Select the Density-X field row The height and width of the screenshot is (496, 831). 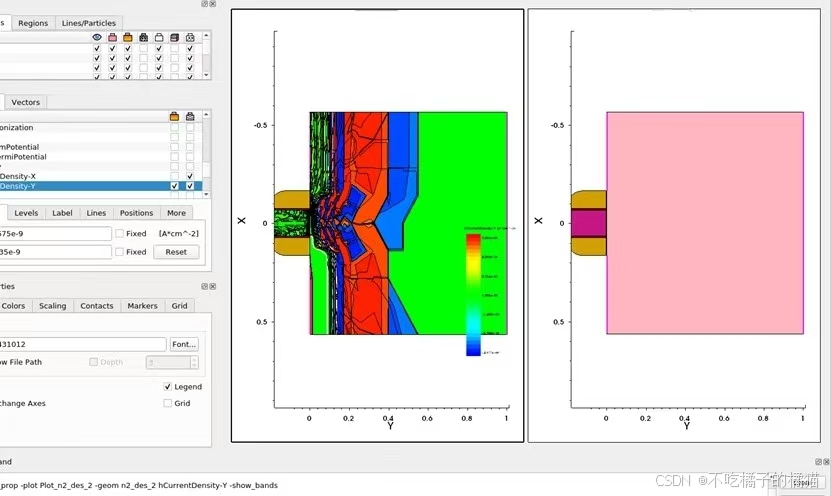pyautogui.click(x=101, y=176)
